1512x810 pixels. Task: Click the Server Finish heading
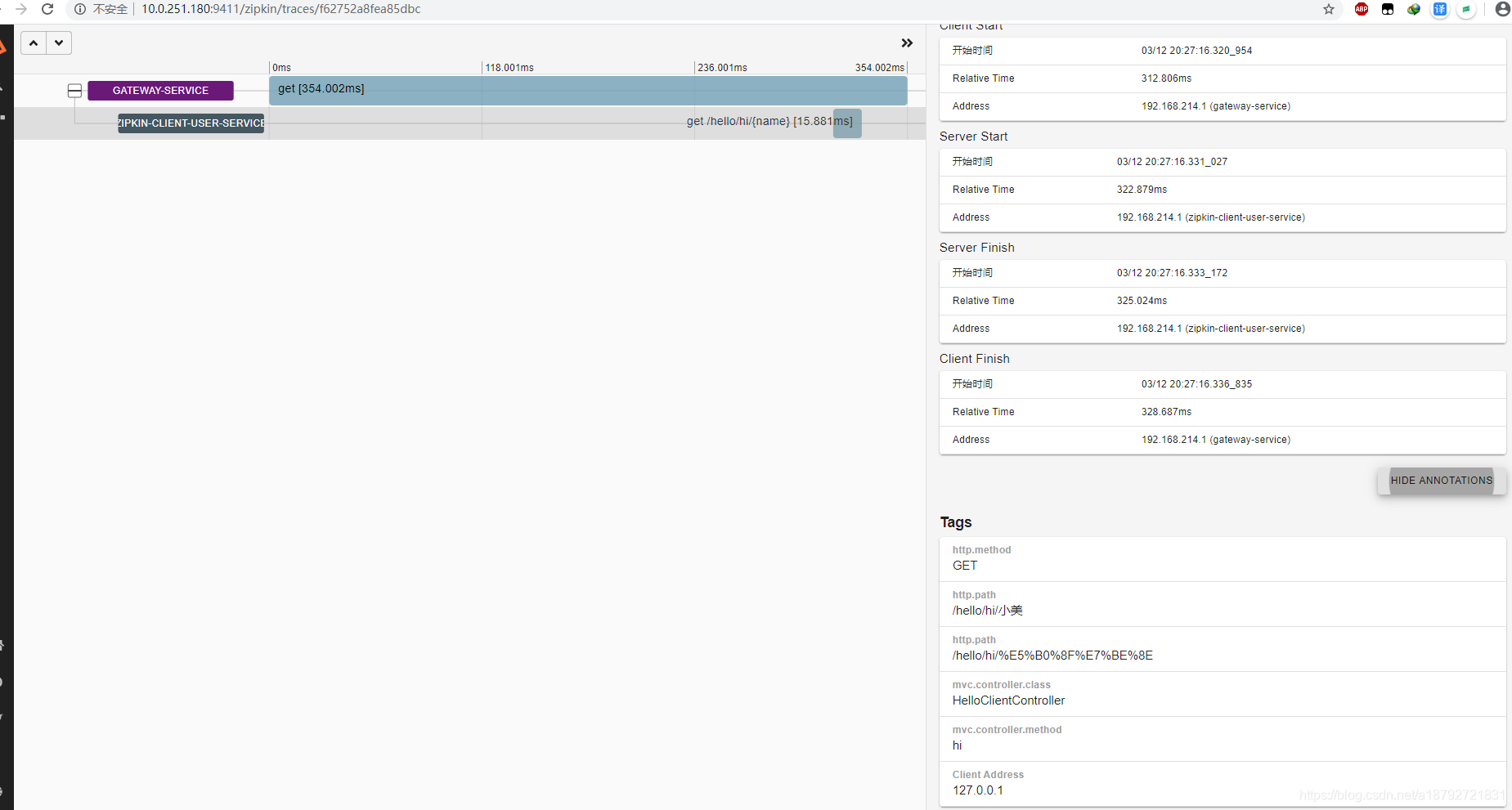coord(976,248)
